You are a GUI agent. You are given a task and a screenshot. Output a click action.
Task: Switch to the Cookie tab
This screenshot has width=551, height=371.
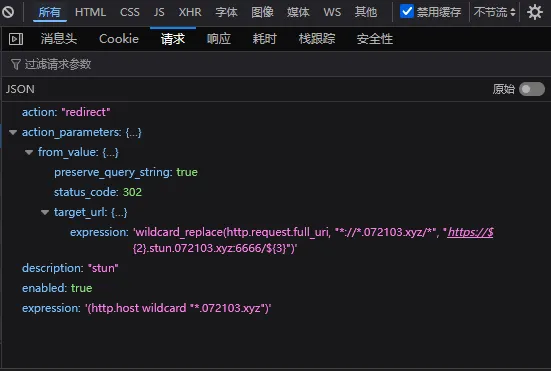pos(119,39)
